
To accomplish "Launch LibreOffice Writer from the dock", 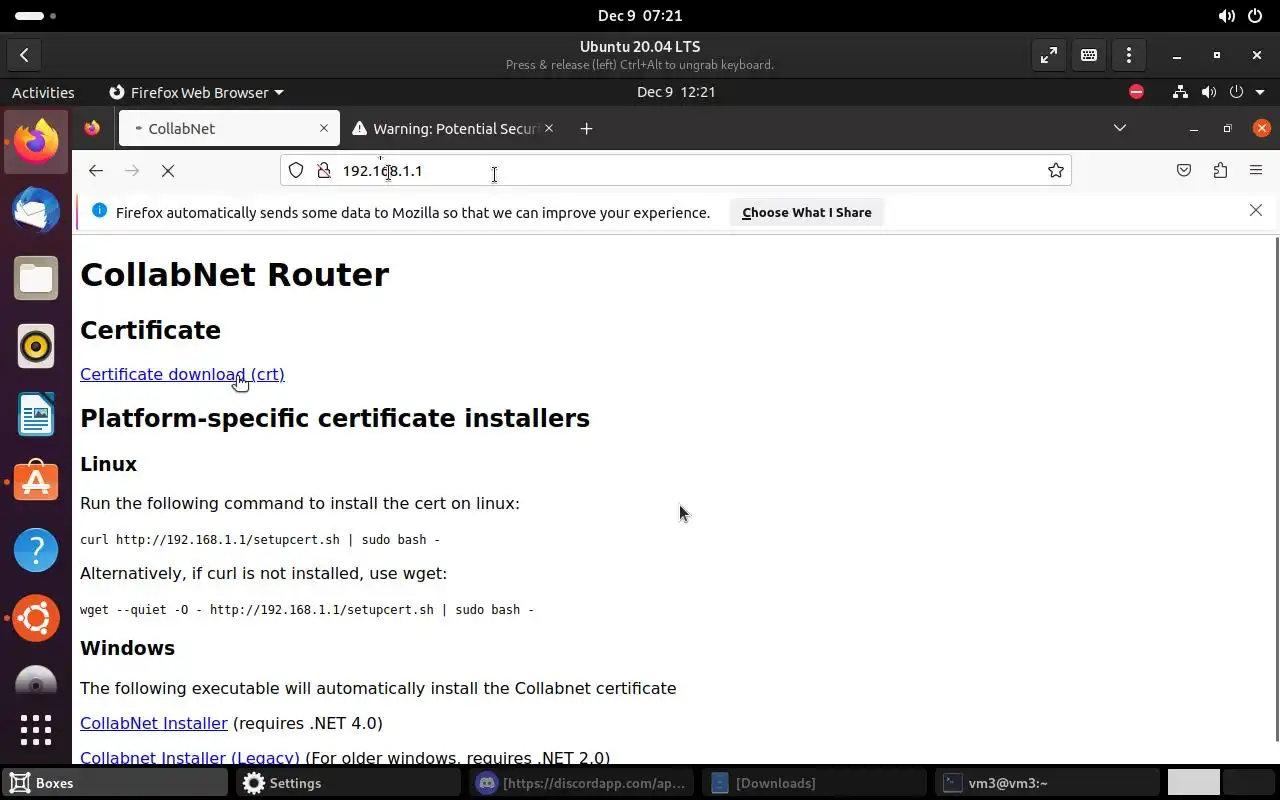I will [x=36, y=414].
